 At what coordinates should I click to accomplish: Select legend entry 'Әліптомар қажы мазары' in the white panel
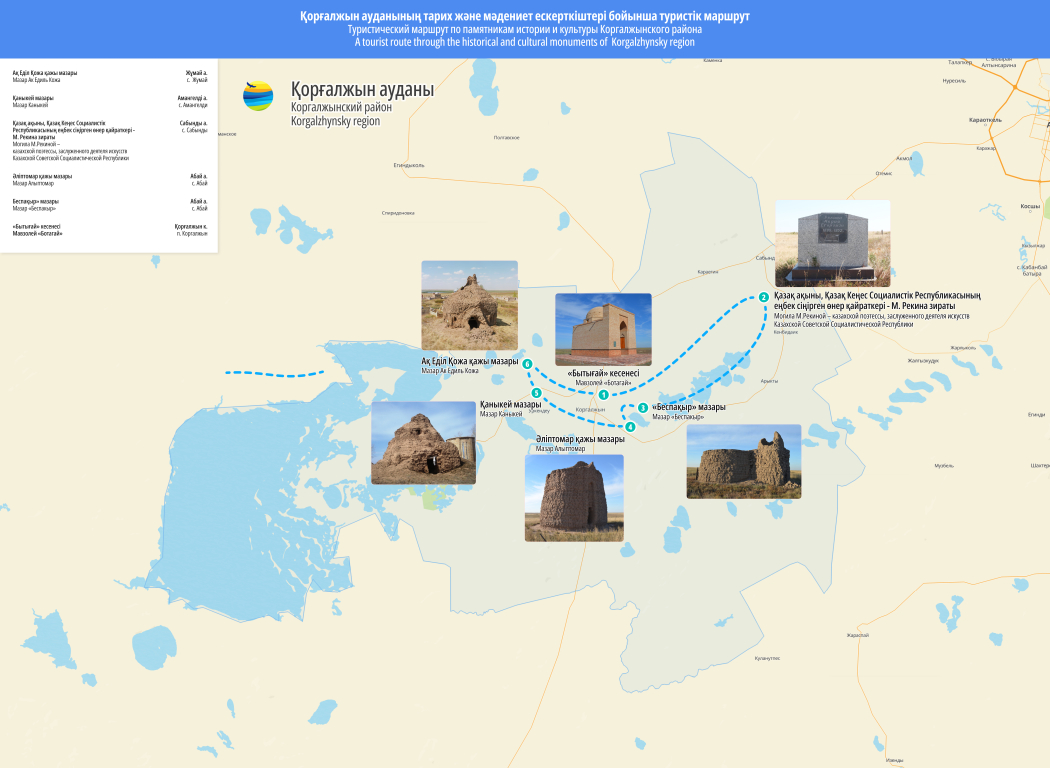(x=42, y=176)
